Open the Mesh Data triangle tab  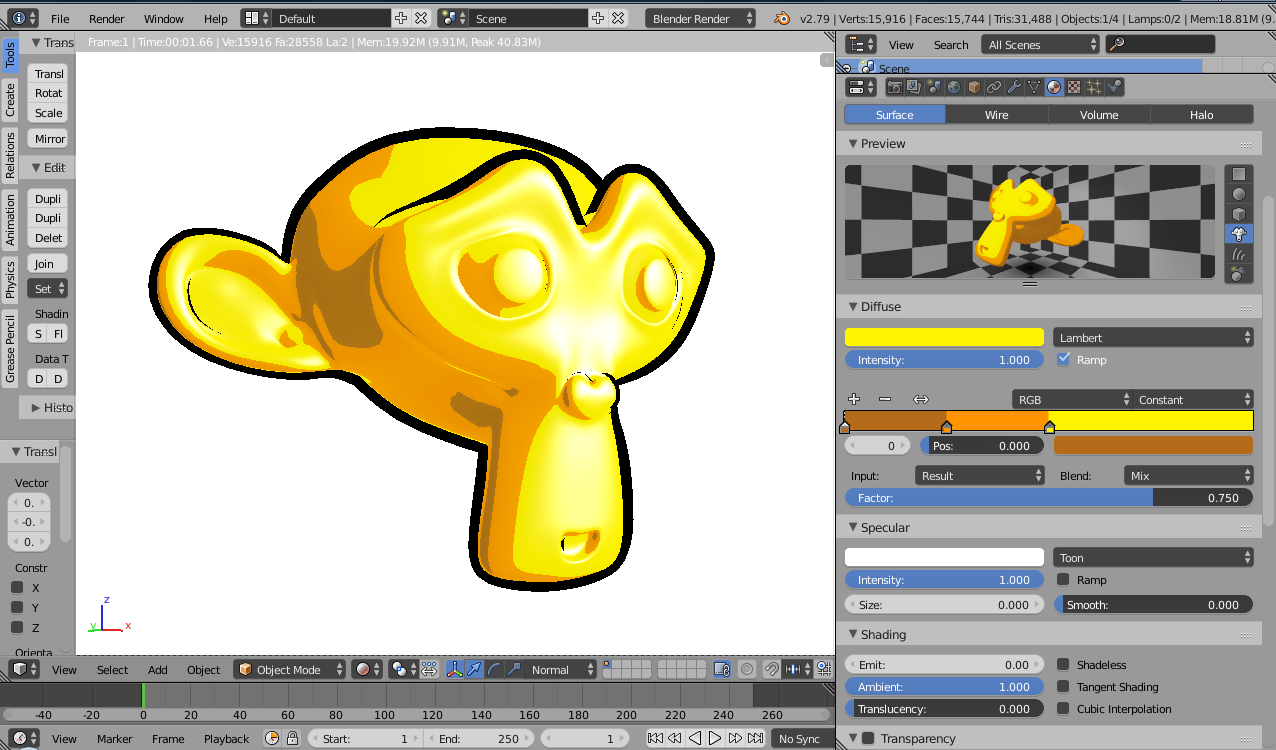pyautogui.click(x=1034, y=87)
